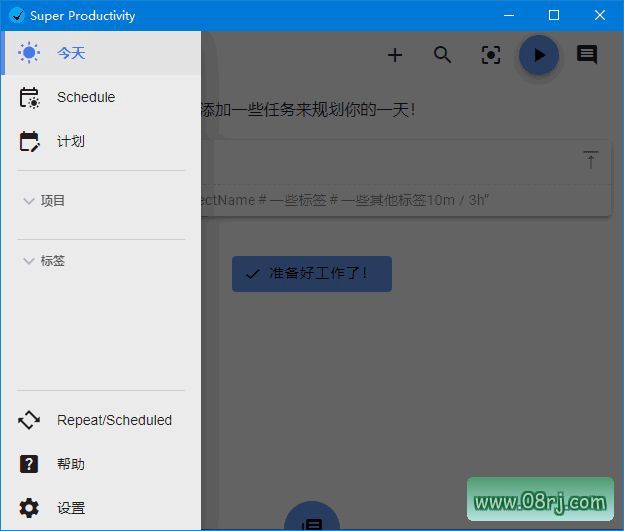Click the move-to-top arrow icon
The image size is (624, 531).
pyautogui.click(x=591, y=160)
